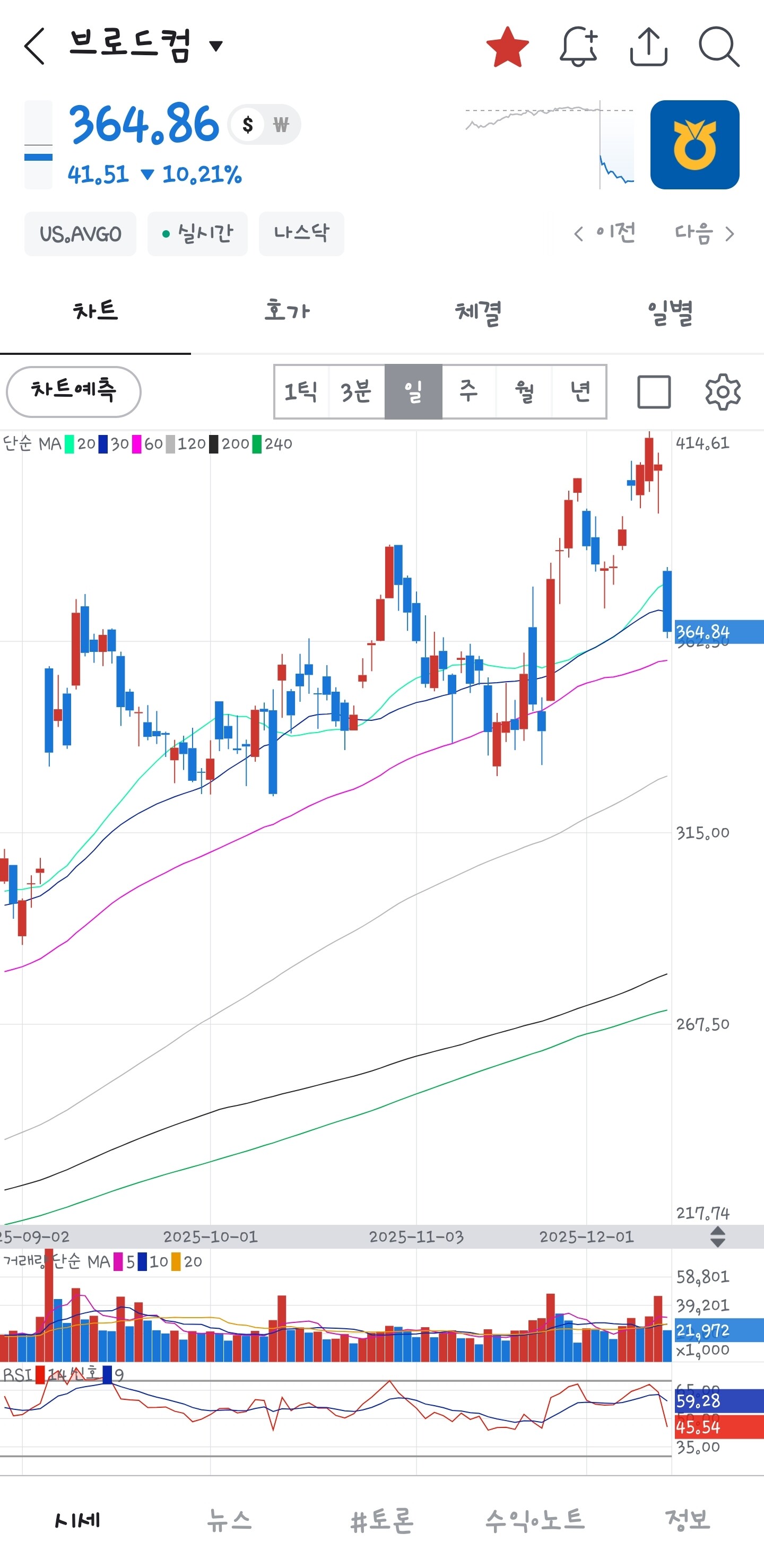Open the 수익노트 bottom tab
This screenshot has height=1568, width=764.
pos(535,1520)
